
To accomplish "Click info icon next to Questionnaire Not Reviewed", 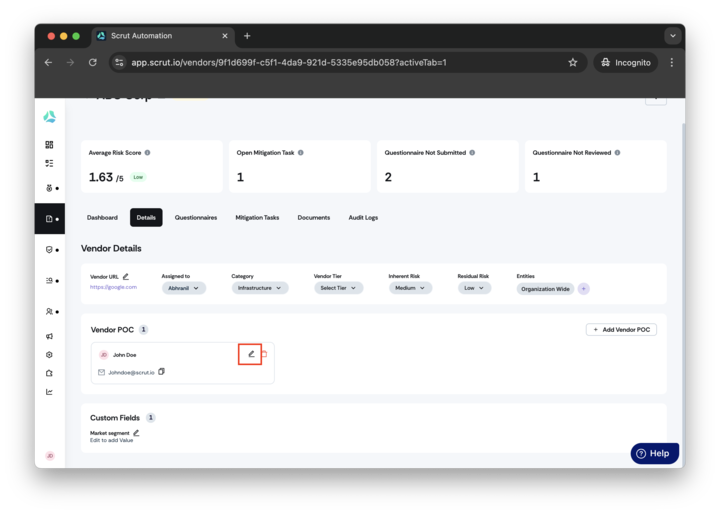I will (x=617, y=153).
